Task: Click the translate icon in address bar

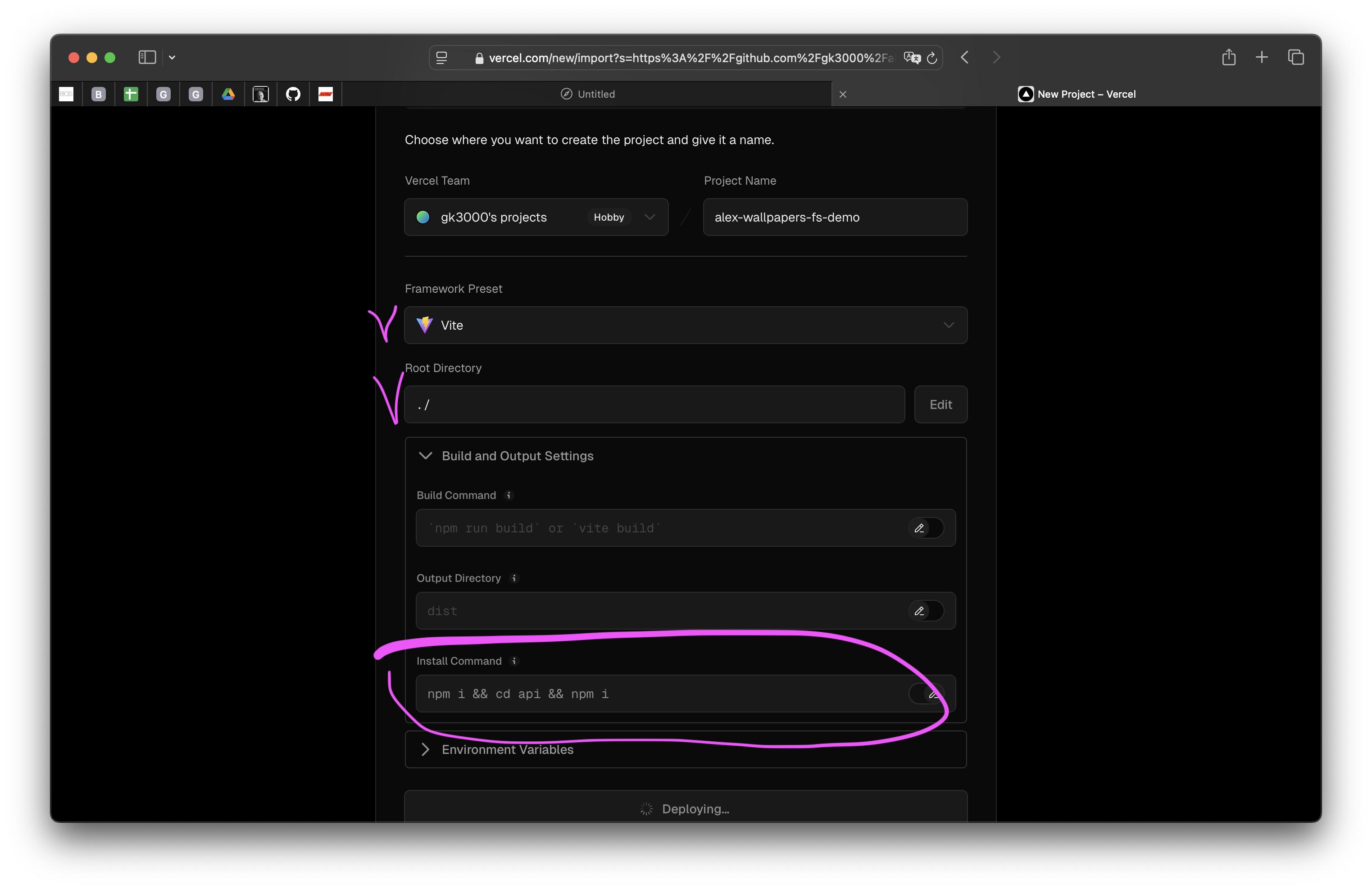Action: click(x=912, y=58)
